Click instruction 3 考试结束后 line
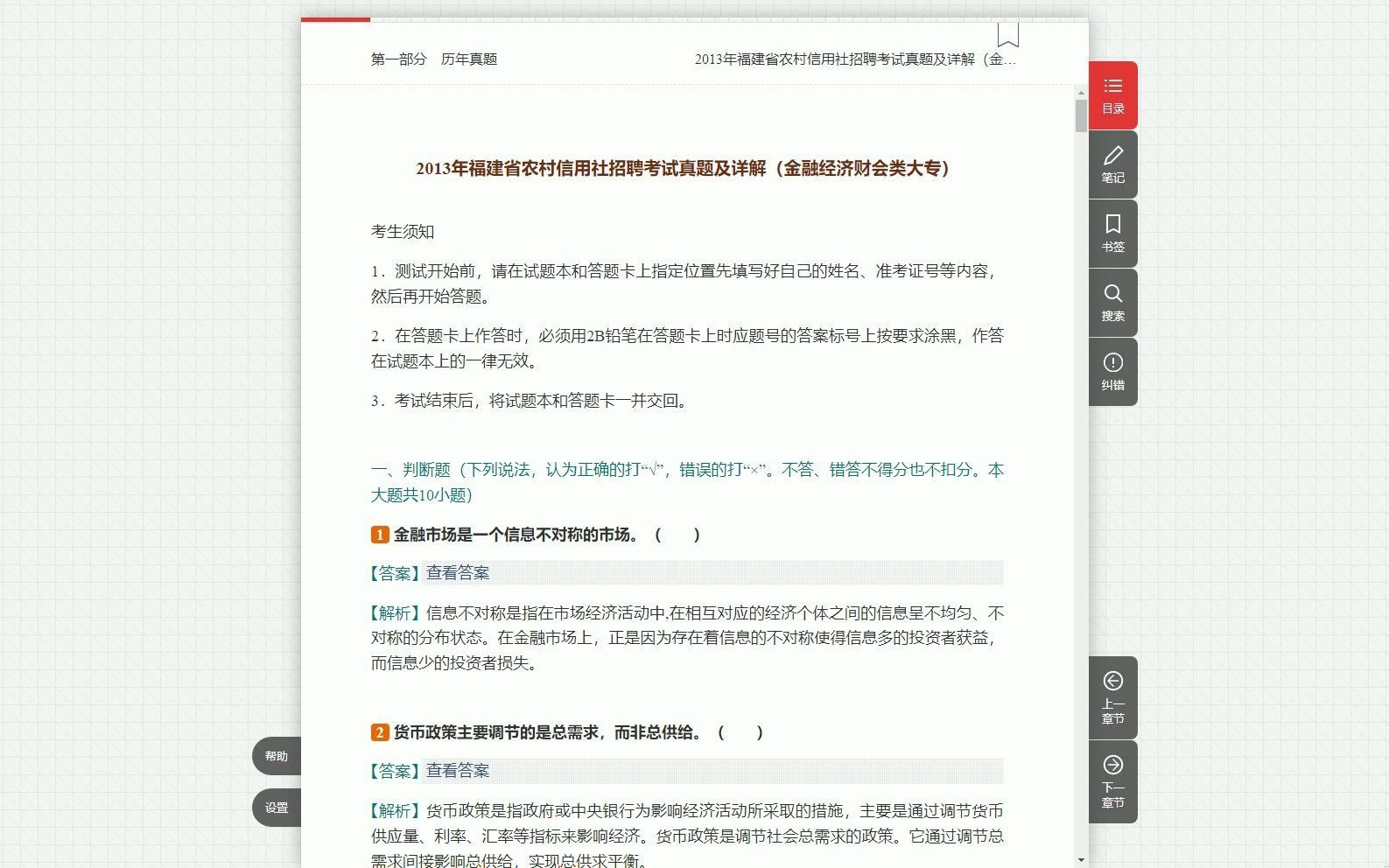Image resolution: width=1389 pixels, height=868 pixels. [532, 401]
